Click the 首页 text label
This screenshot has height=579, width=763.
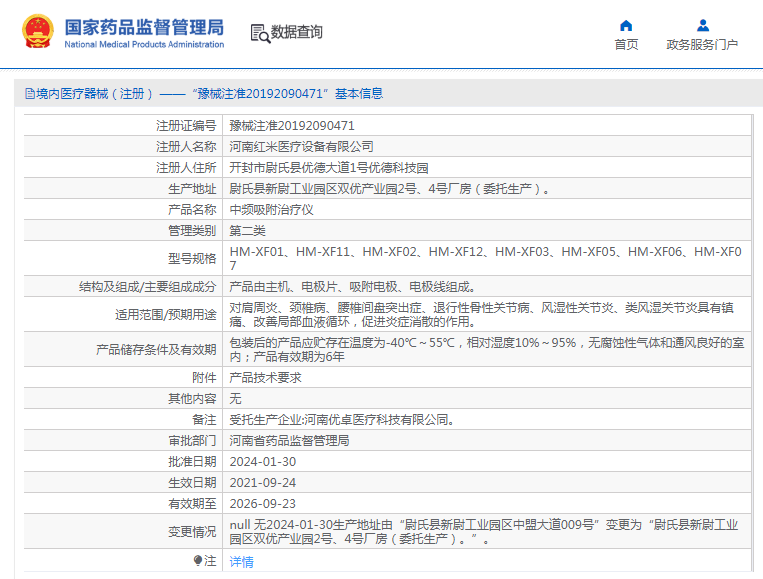point(626,45)
